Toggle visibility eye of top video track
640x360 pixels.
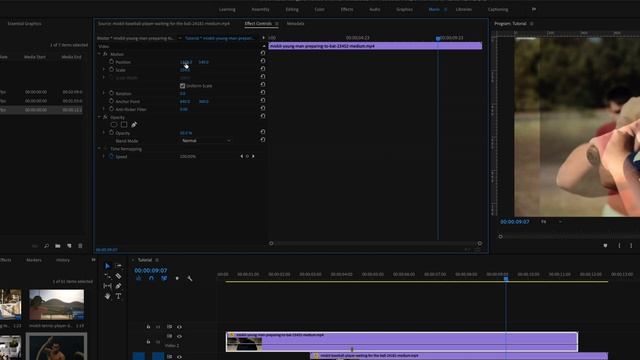tap(179, 327)
